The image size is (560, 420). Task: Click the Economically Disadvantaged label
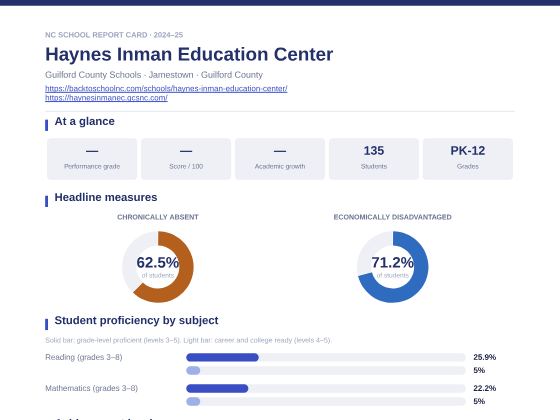[x=392, y=217]
